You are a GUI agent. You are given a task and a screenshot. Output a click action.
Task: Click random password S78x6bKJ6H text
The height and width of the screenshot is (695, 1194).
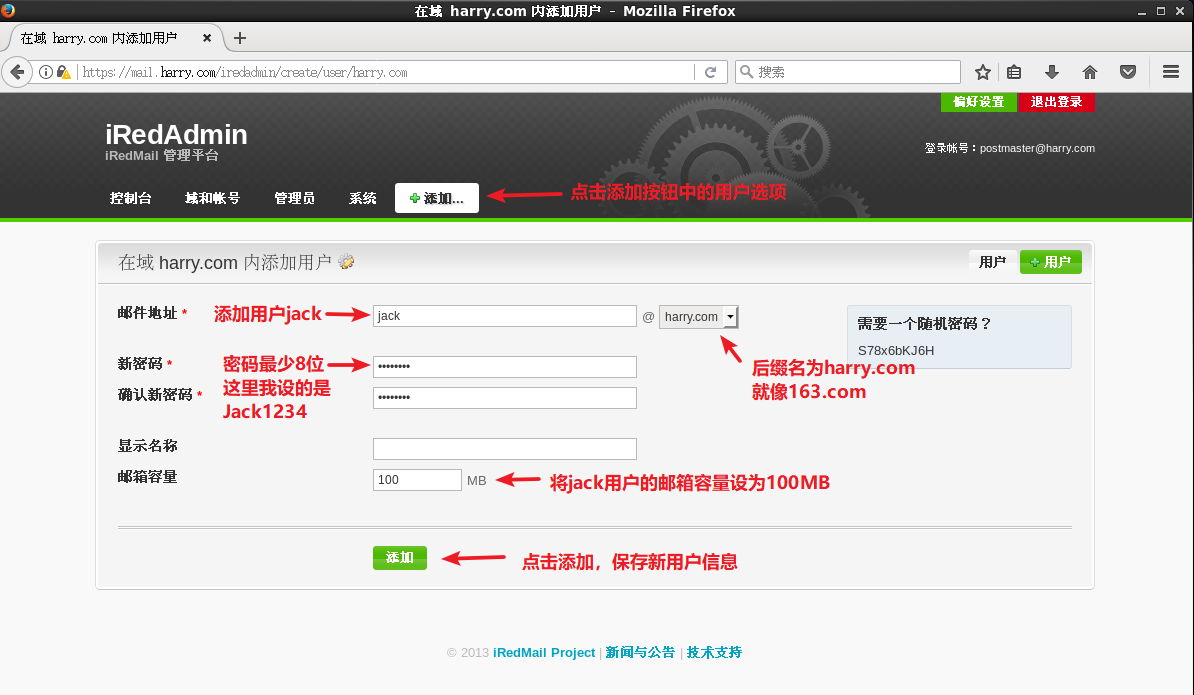[x=896, y=351]
